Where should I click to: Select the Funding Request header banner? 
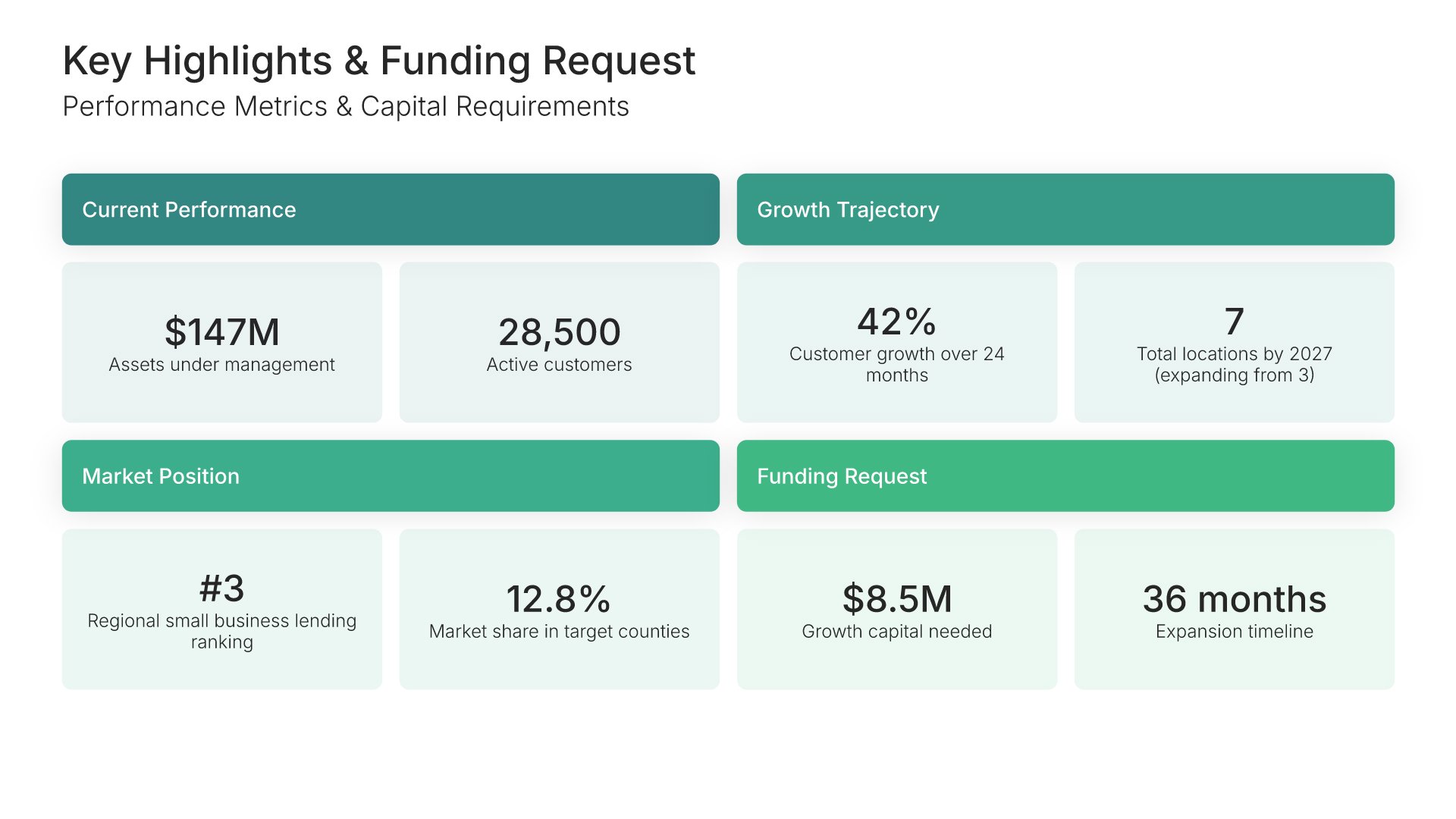[1065, 475]
